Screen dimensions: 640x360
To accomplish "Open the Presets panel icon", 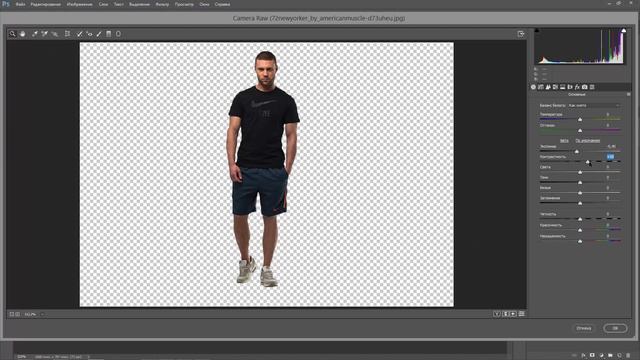I will [x=592, y=87].
